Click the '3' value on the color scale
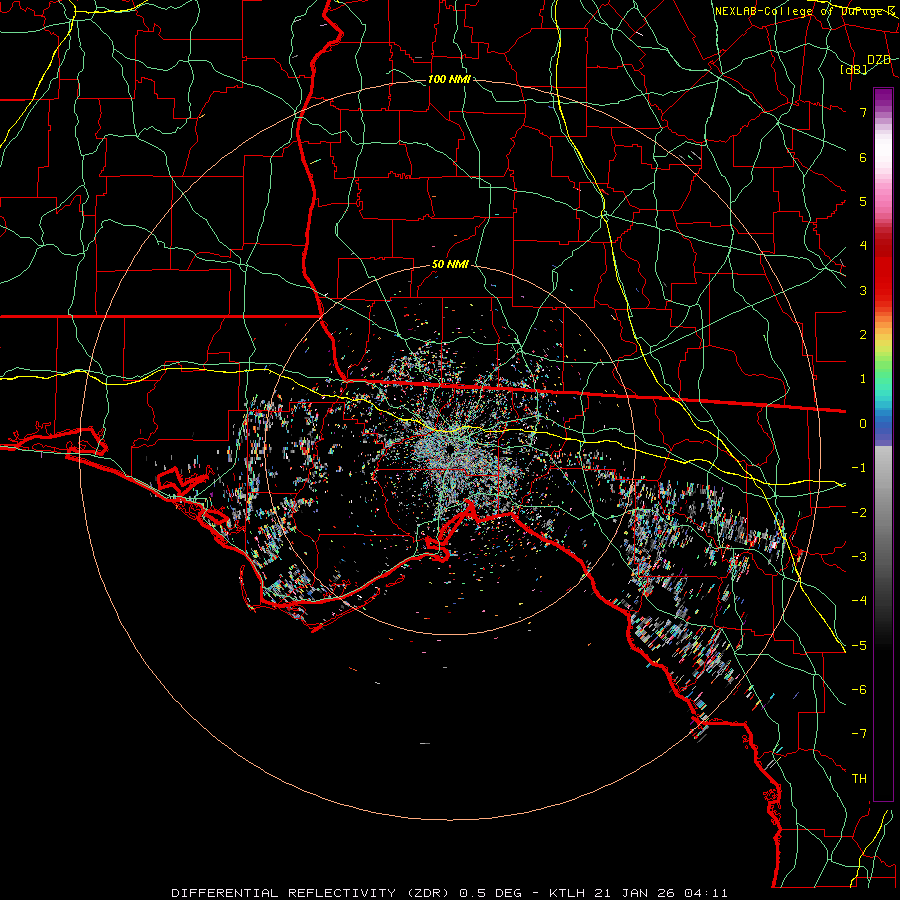The height and width of the screenshot is (900, 900). point(863,290)
